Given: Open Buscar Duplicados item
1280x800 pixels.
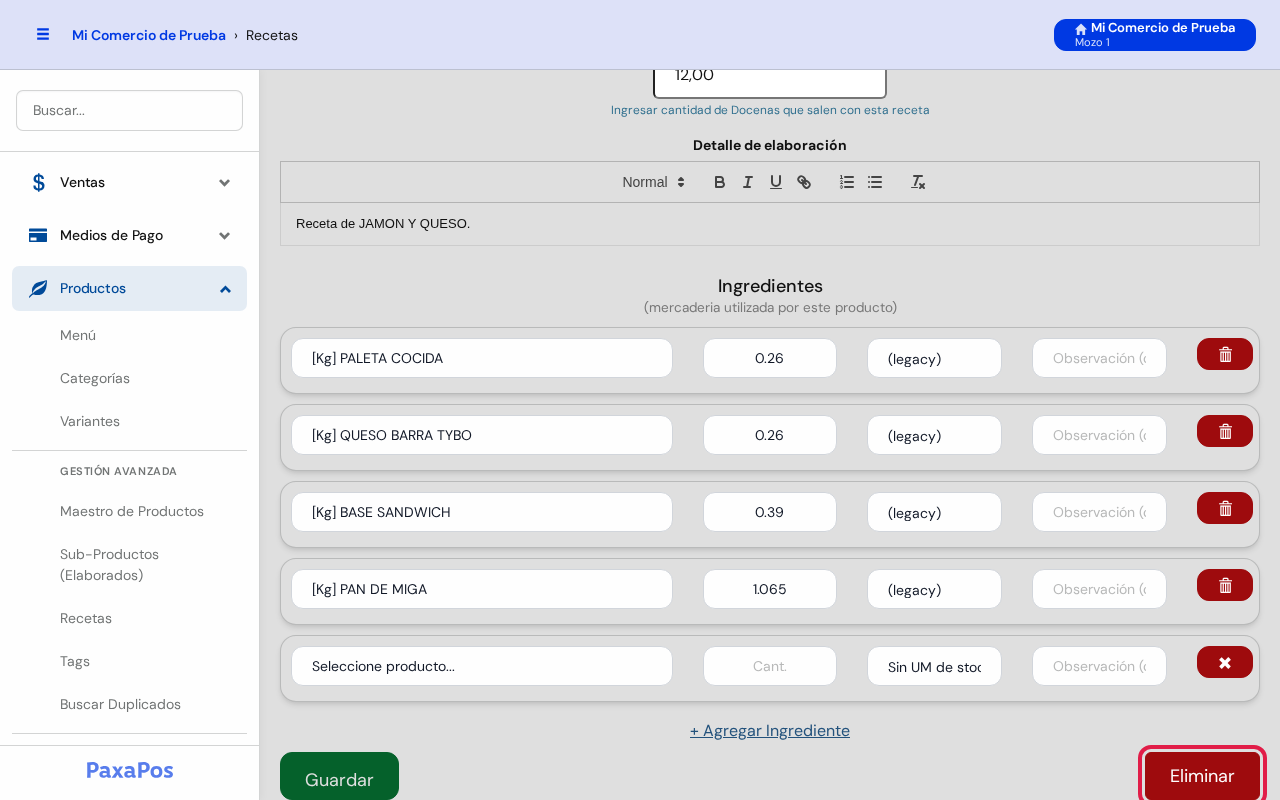Looking at the screenshot, I should (x=120, y=704).
